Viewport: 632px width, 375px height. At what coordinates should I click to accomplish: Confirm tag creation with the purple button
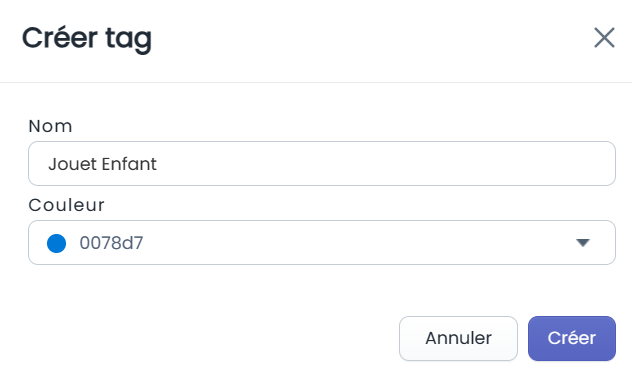point(572,338)
